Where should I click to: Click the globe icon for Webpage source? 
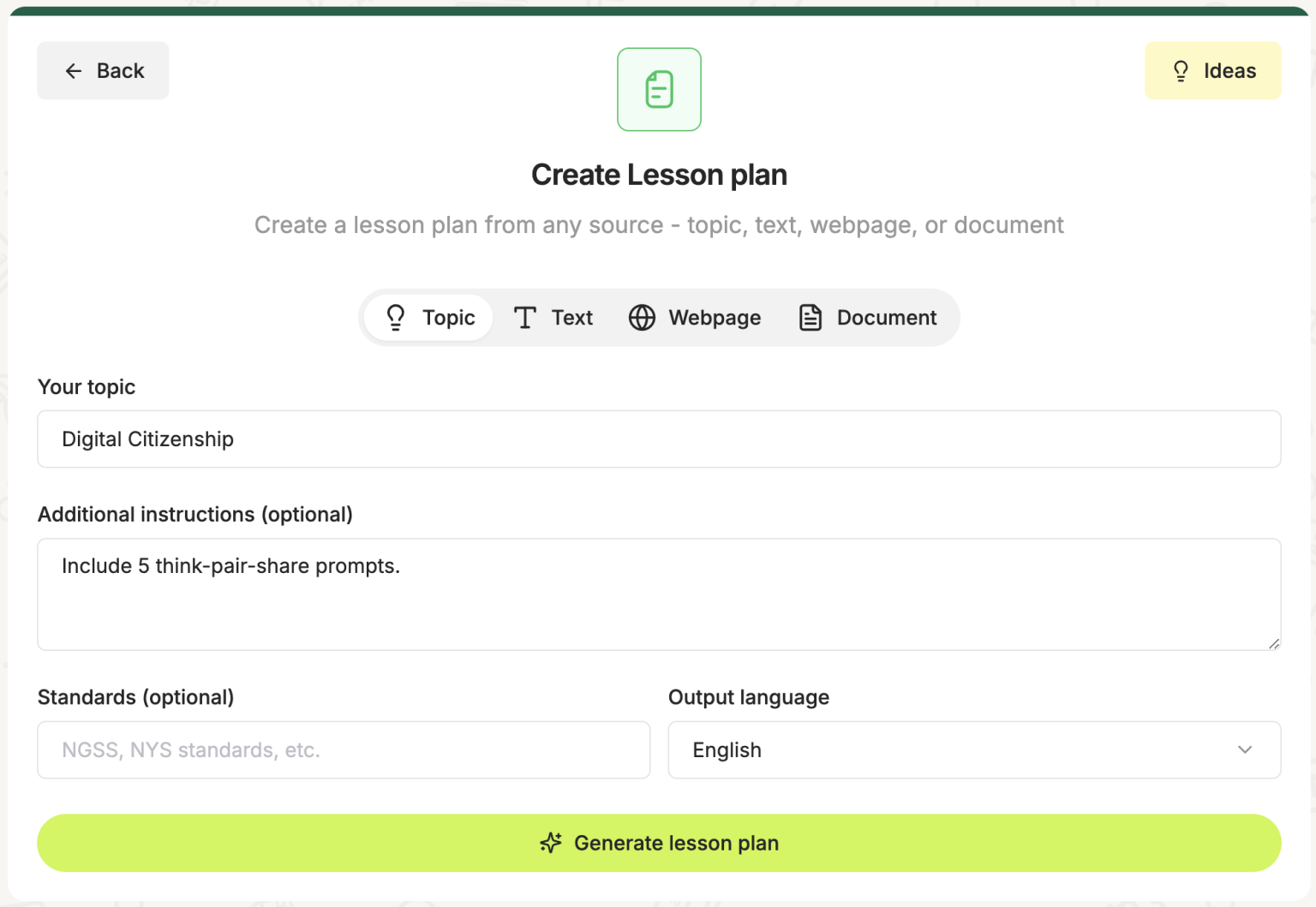(642, 317)
